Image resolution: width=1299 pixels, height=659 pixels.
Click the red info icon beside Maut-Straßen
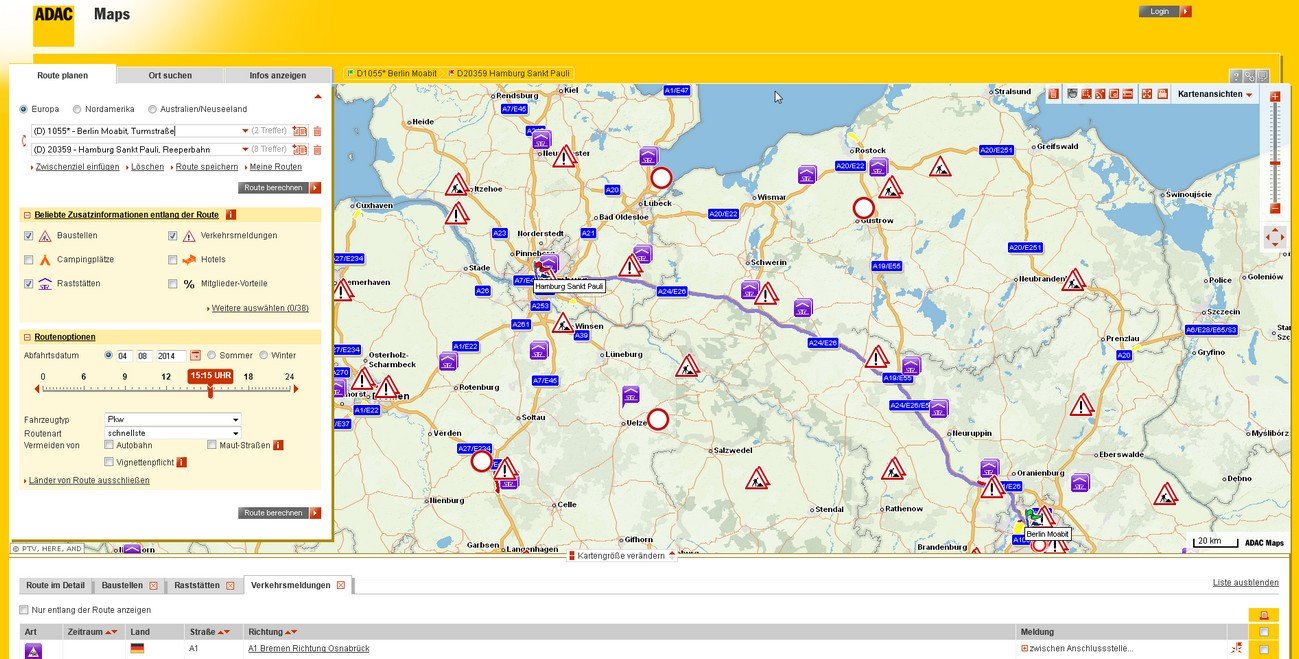(x=276, y=444)
